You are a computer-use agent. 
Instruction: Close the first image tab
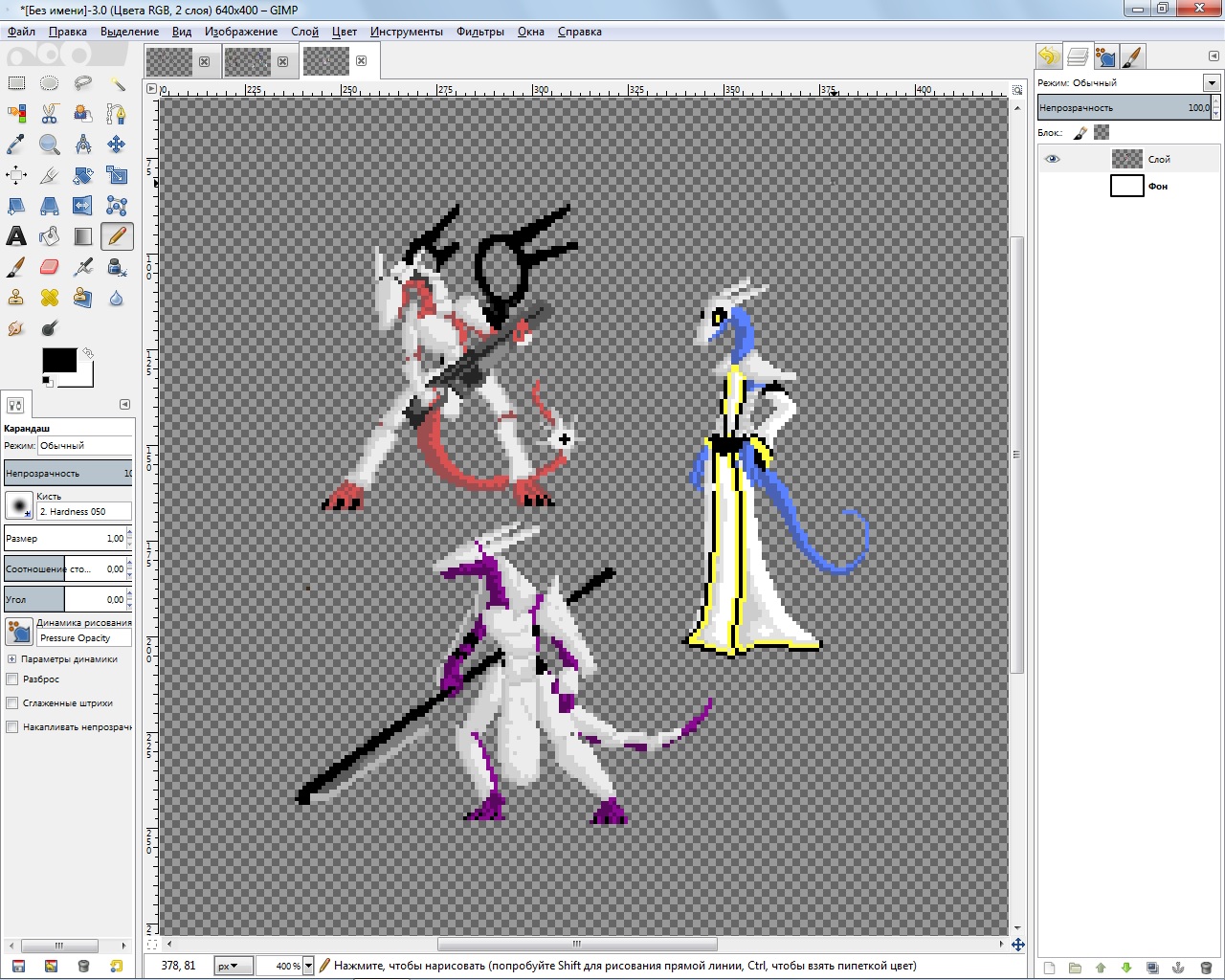[x=204, y=61]
